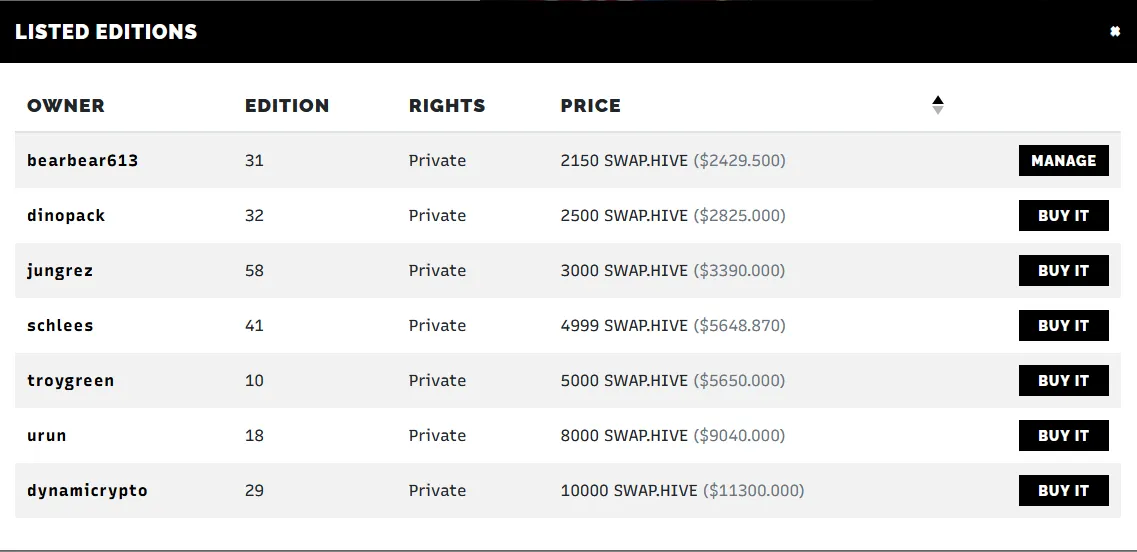Screen dimensions: 1137x552
Task: Buy troygreen's edition 10
Action: point(1063,381)
